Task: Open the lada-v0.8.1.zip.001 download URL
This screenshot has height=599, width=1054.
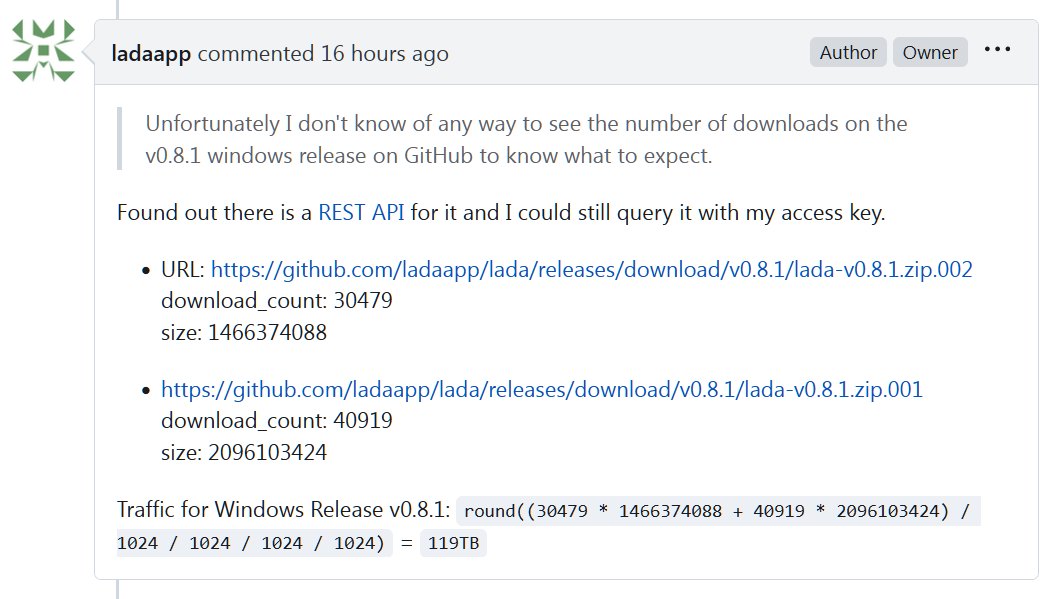Action: [x=542, y=390]
